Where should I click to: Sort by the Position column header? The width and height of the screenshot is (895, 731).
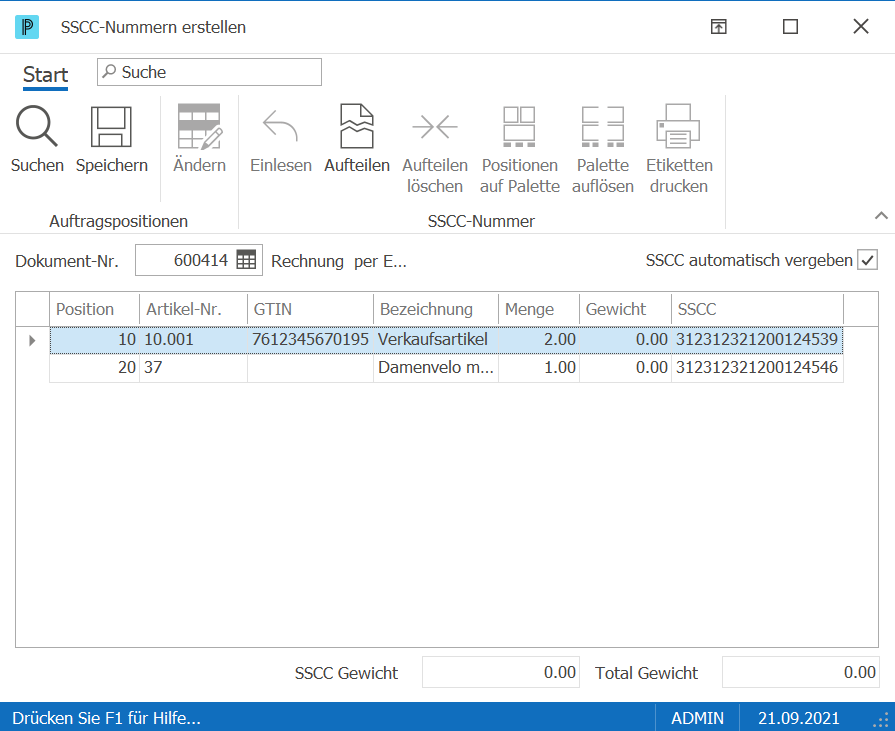[x=95, y=309]
